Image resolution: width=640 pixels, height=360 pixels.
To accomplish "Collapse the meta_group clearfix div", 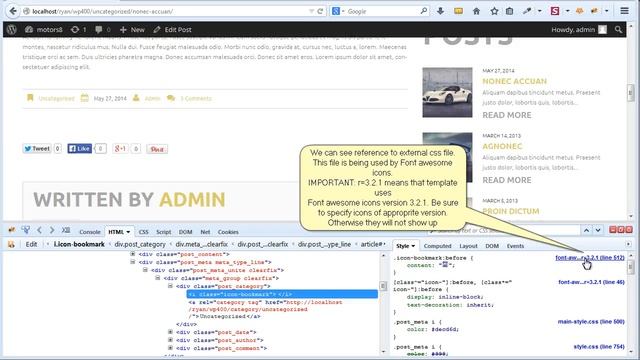I will pos(158,278).
